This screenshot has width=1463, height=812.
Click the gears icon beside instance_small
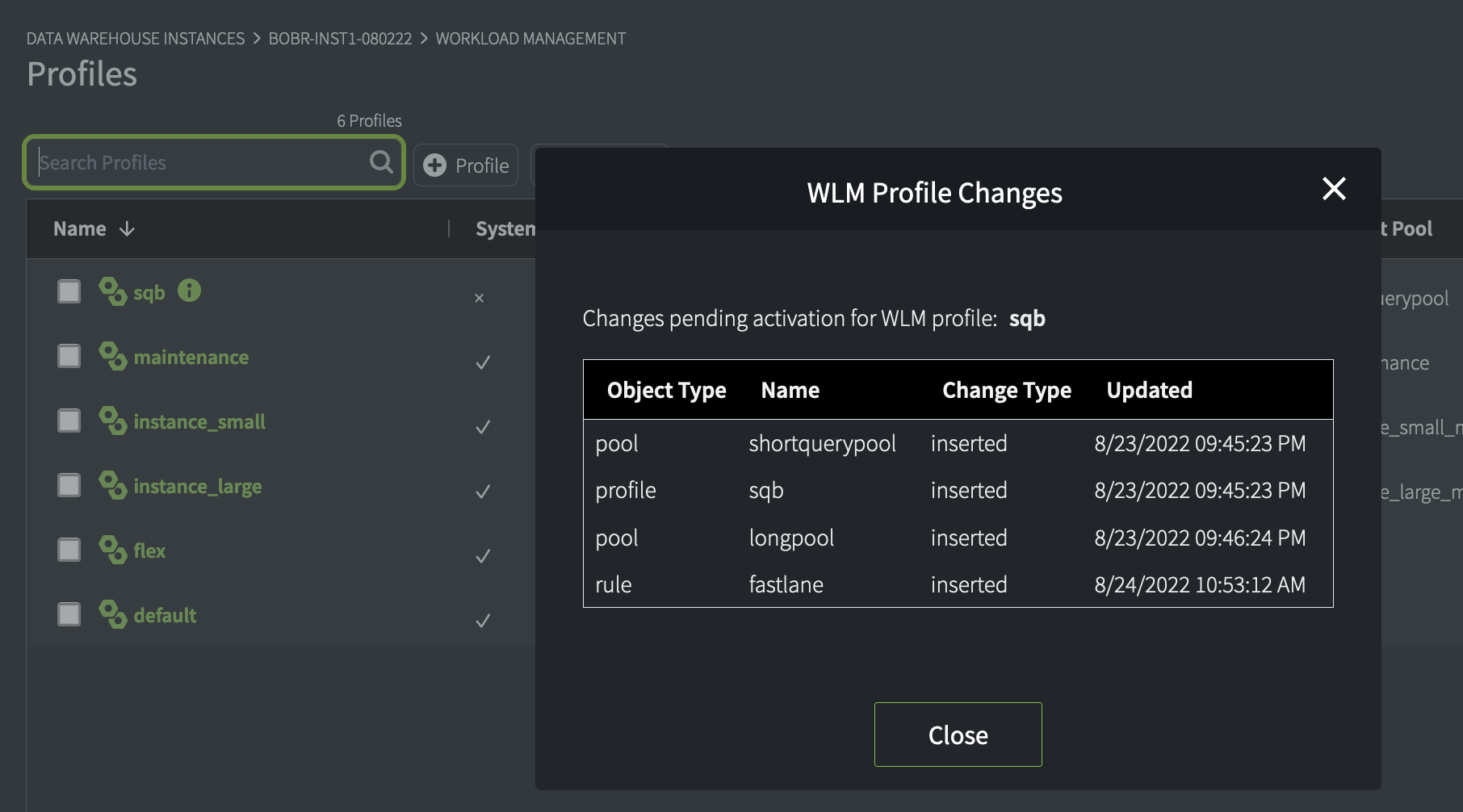tap(112, 421)
